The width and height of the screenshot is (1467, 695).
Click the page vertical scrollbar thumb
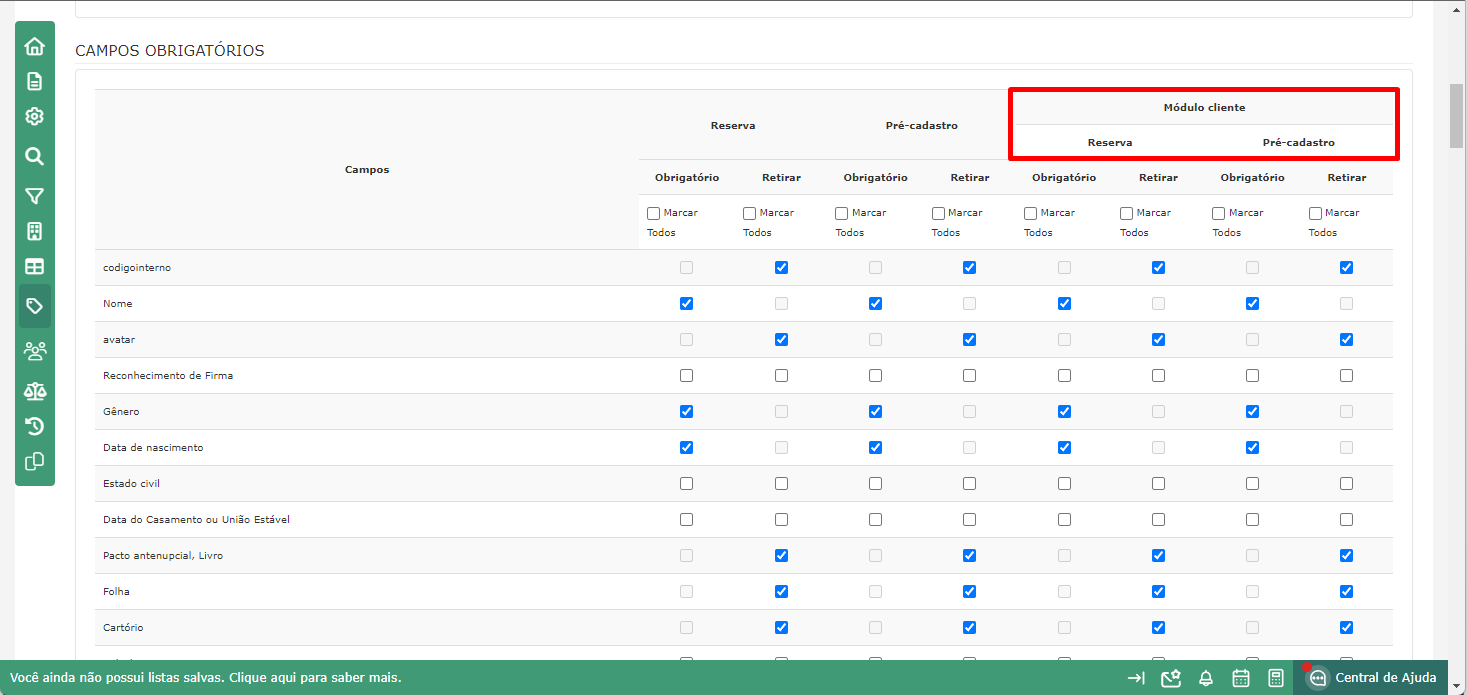pos(1458,116)
